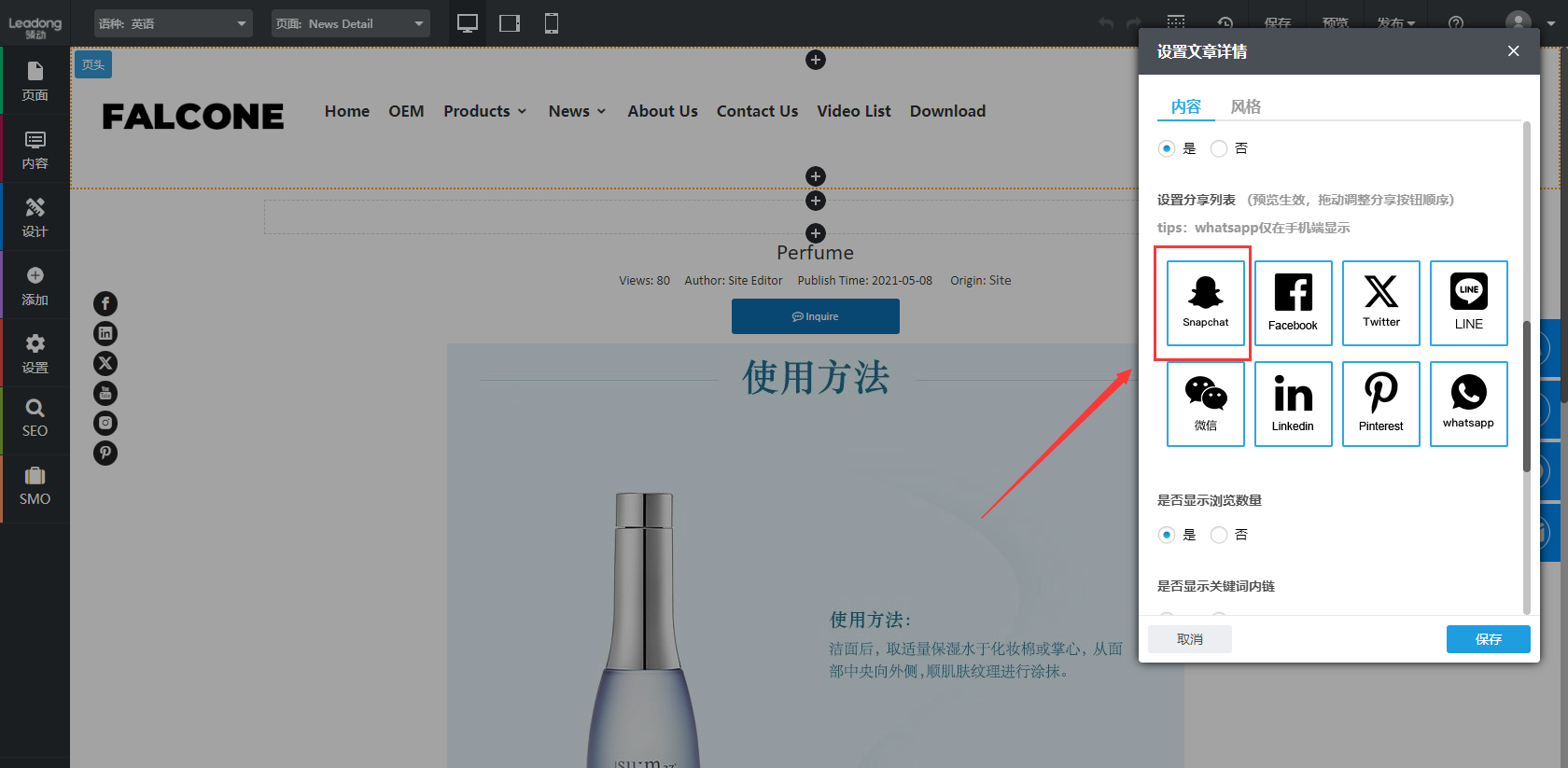Click Contact Us in site navigation
Screen dimensions: 1568x768
[757, 111]
